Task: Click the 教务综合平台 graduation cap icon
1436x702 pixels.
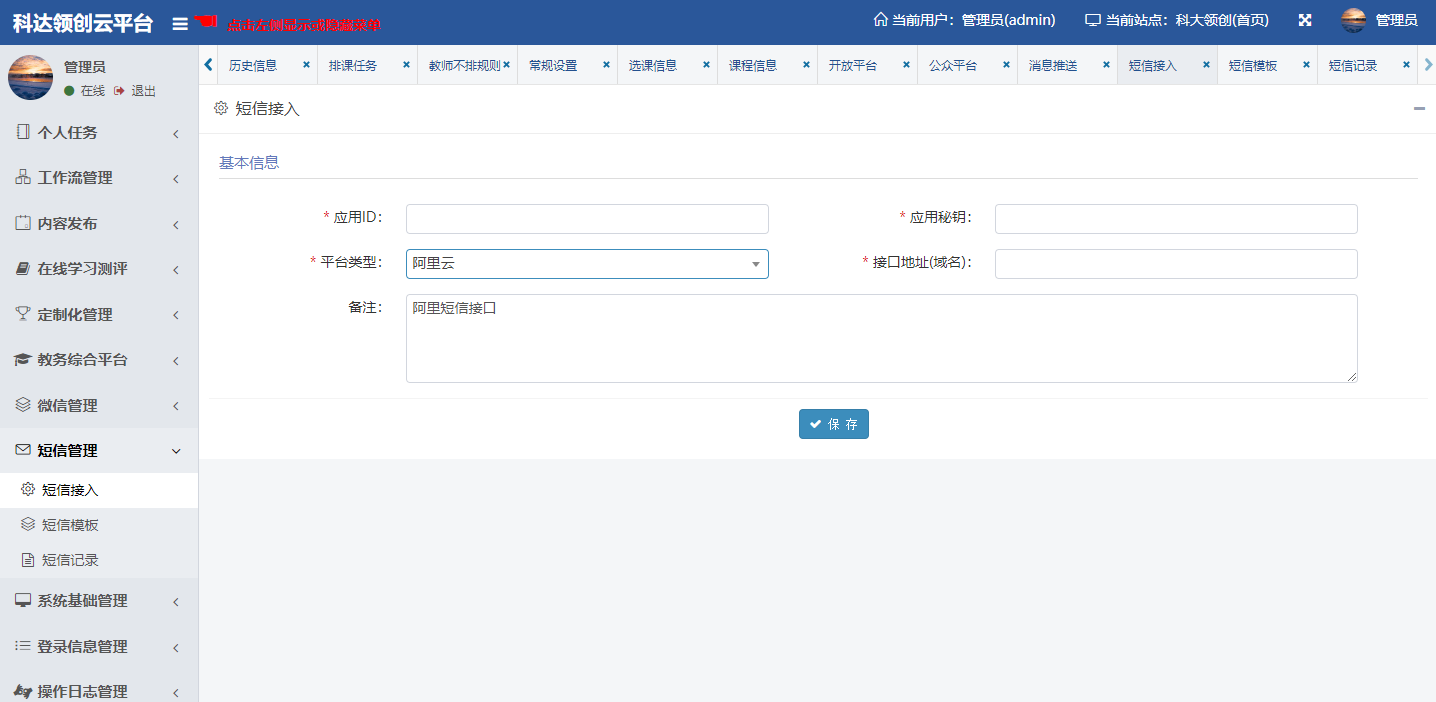Action: 23,359
